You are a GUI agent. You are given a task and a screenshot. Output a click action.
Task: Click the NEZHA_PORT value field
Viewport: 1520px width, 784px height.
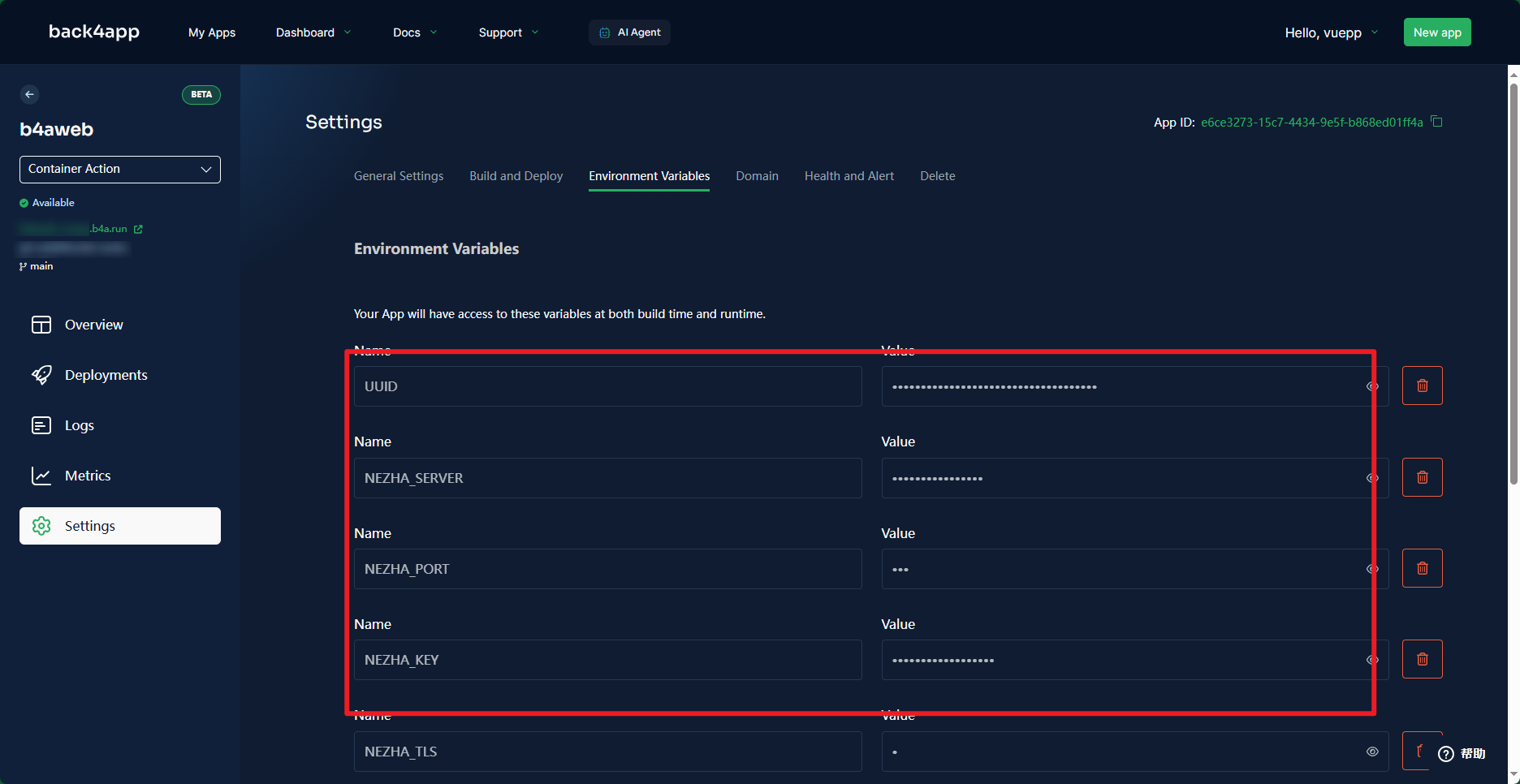[1135, 569]
